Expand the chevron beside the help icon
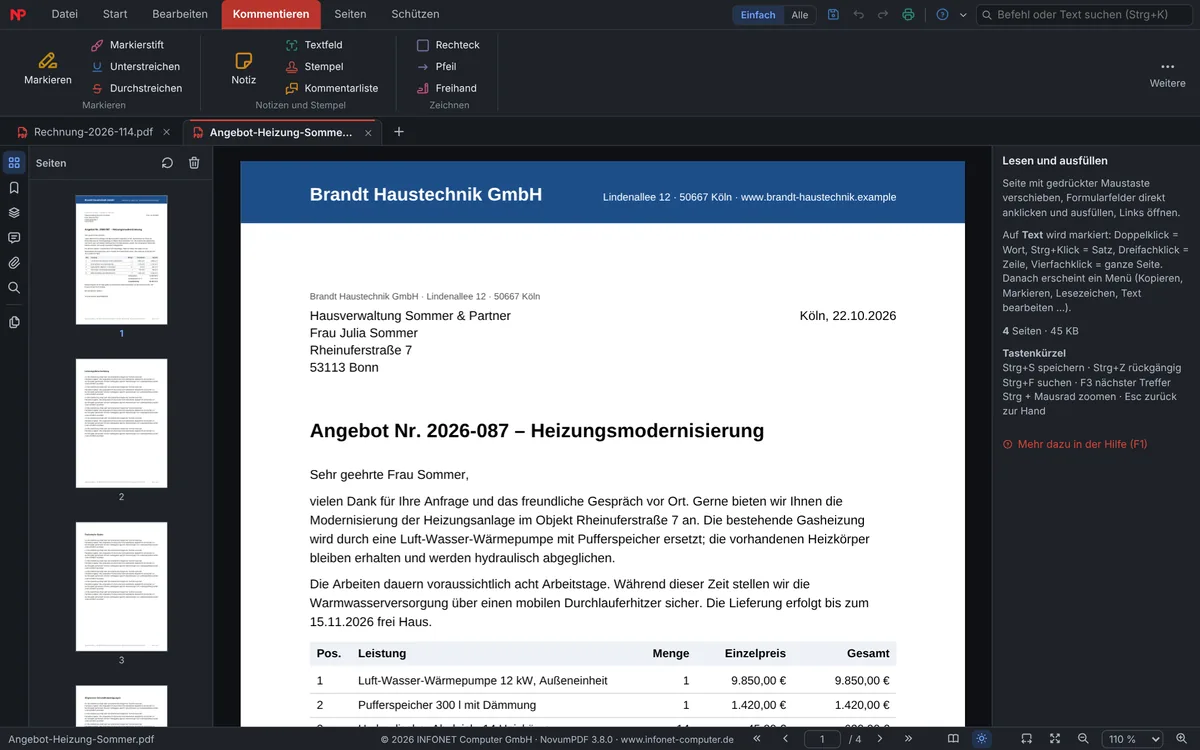The height and width of the screenshot is (750, 1200). tap(963, 15)
